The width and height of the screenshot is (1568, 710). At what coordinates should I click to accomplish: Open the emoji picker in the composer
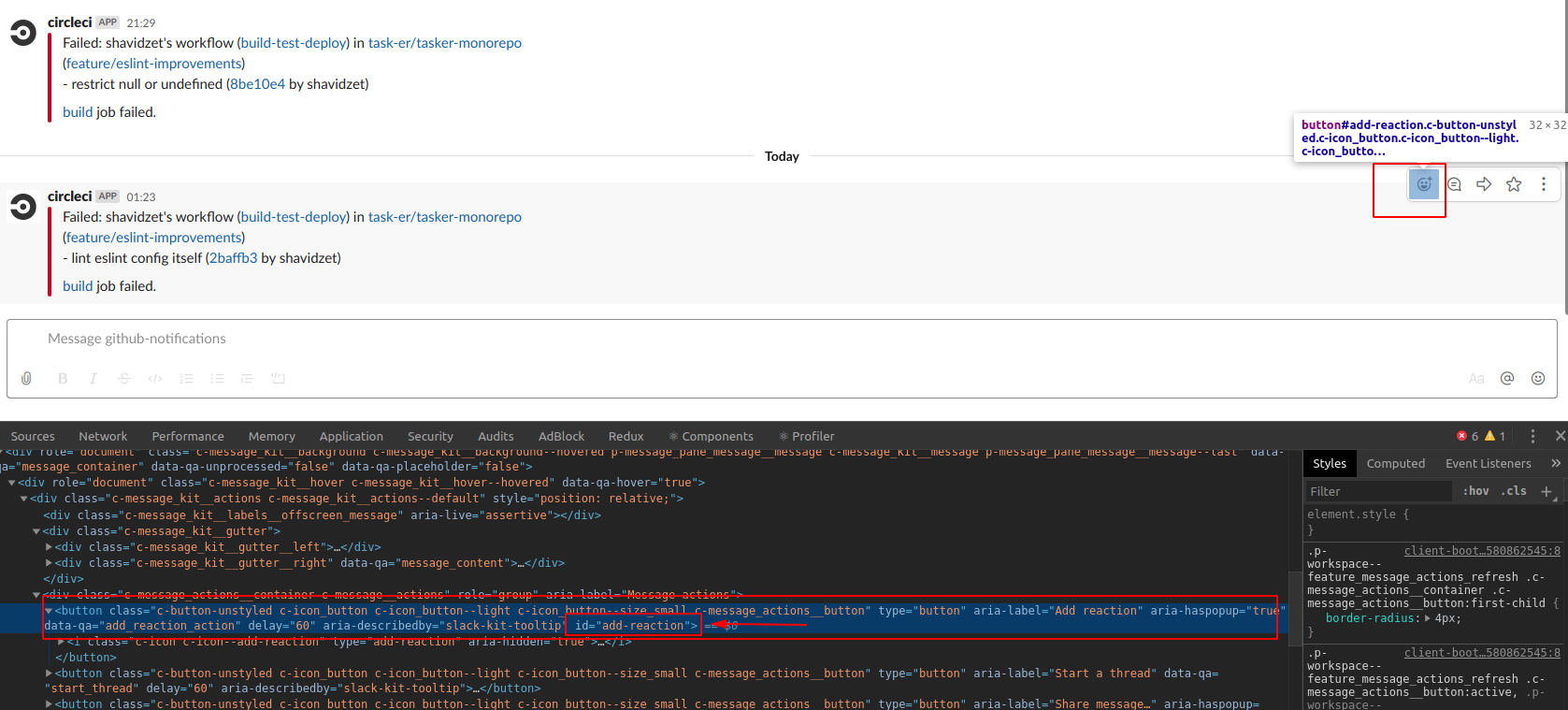click(x=1538, y=378)
